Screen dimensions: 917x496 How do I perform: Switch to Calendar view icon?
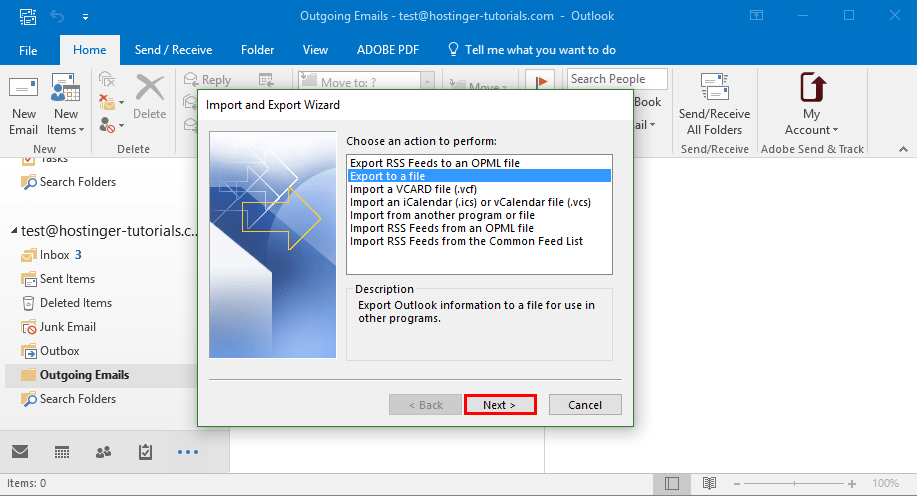(x=62, y=452)
